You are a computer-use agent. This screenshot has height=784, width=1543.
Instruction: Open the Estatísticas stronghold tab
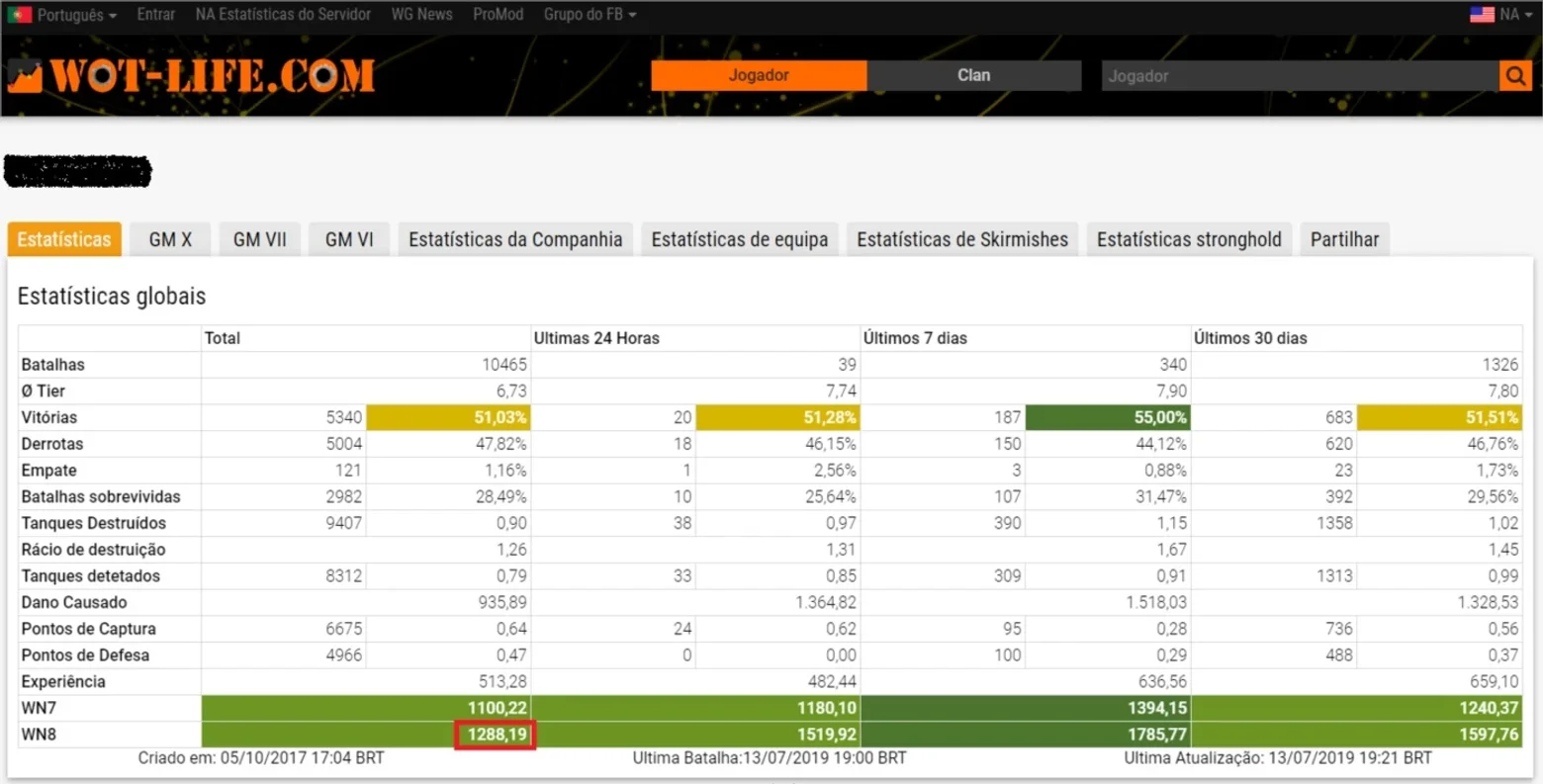click(1189, 239)
